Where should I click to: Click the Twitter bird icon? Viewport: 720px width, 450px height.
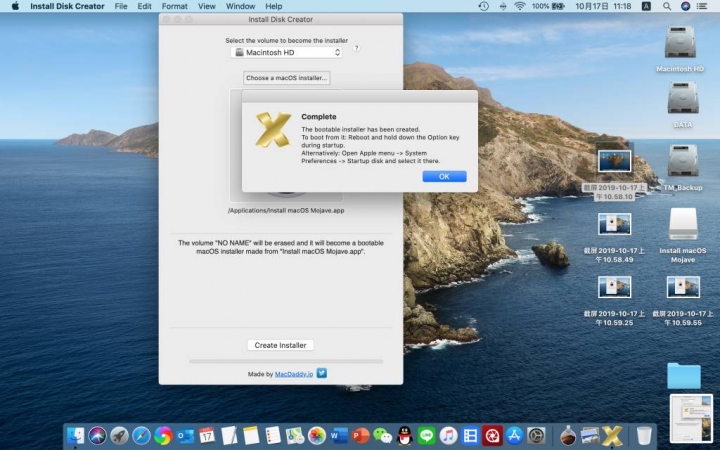pos(322,373)
